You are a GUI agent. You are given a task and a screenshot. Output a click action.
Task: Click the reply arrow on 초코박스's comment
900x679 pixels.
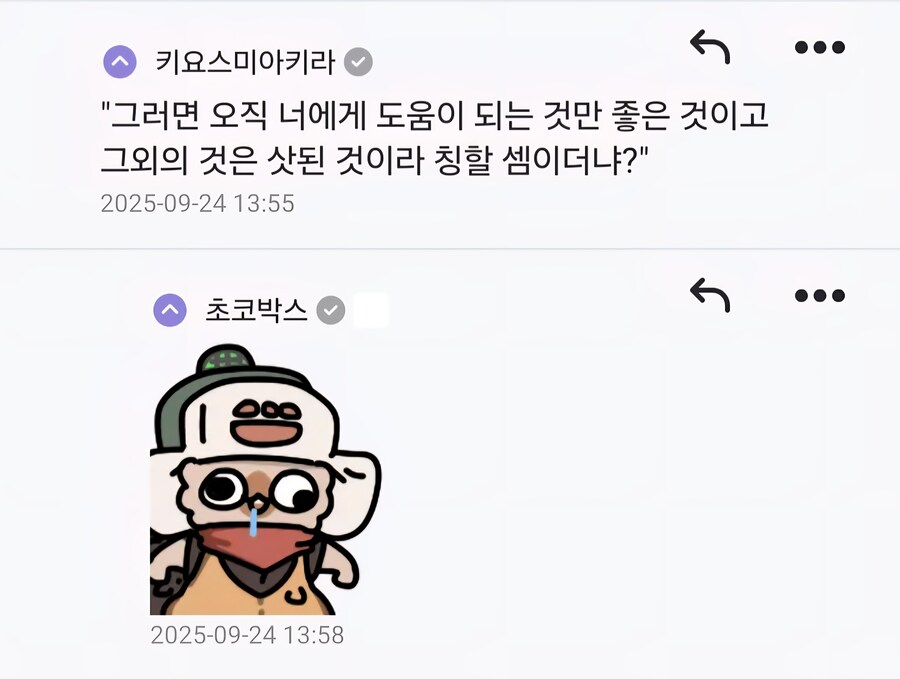(710, 295)
